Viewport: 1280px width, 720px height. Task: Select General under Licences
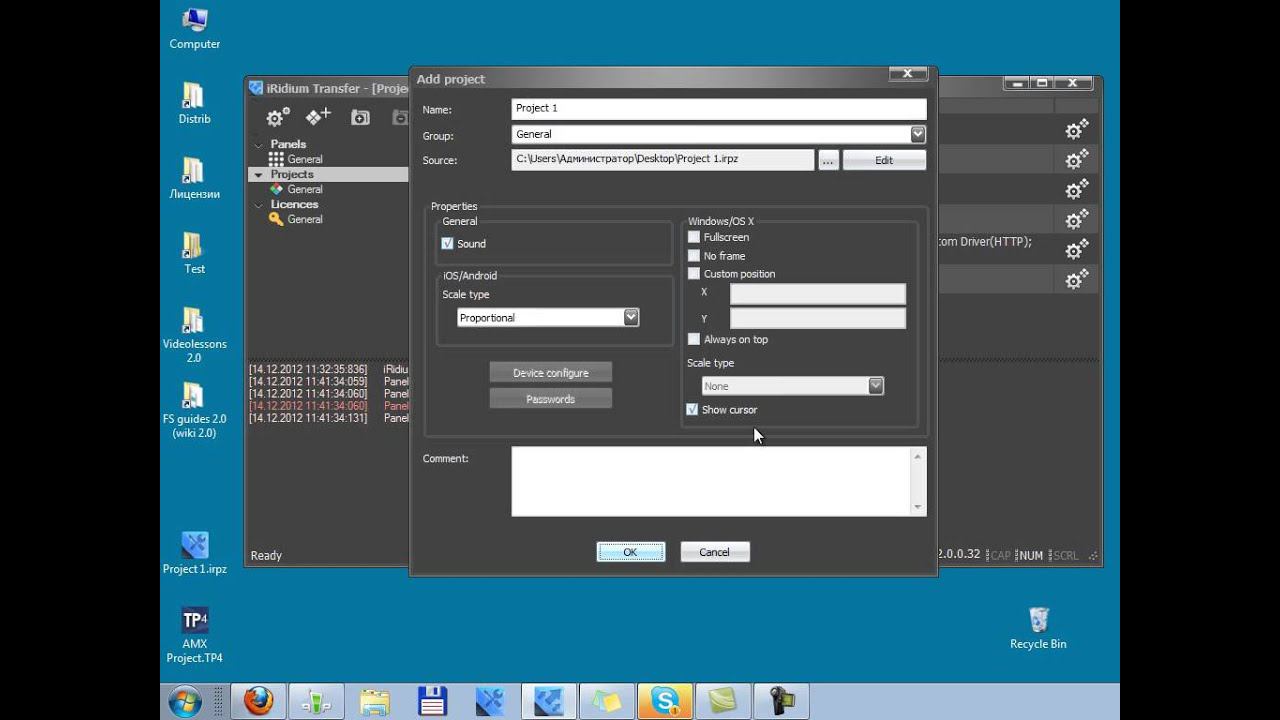coord(305,219)
